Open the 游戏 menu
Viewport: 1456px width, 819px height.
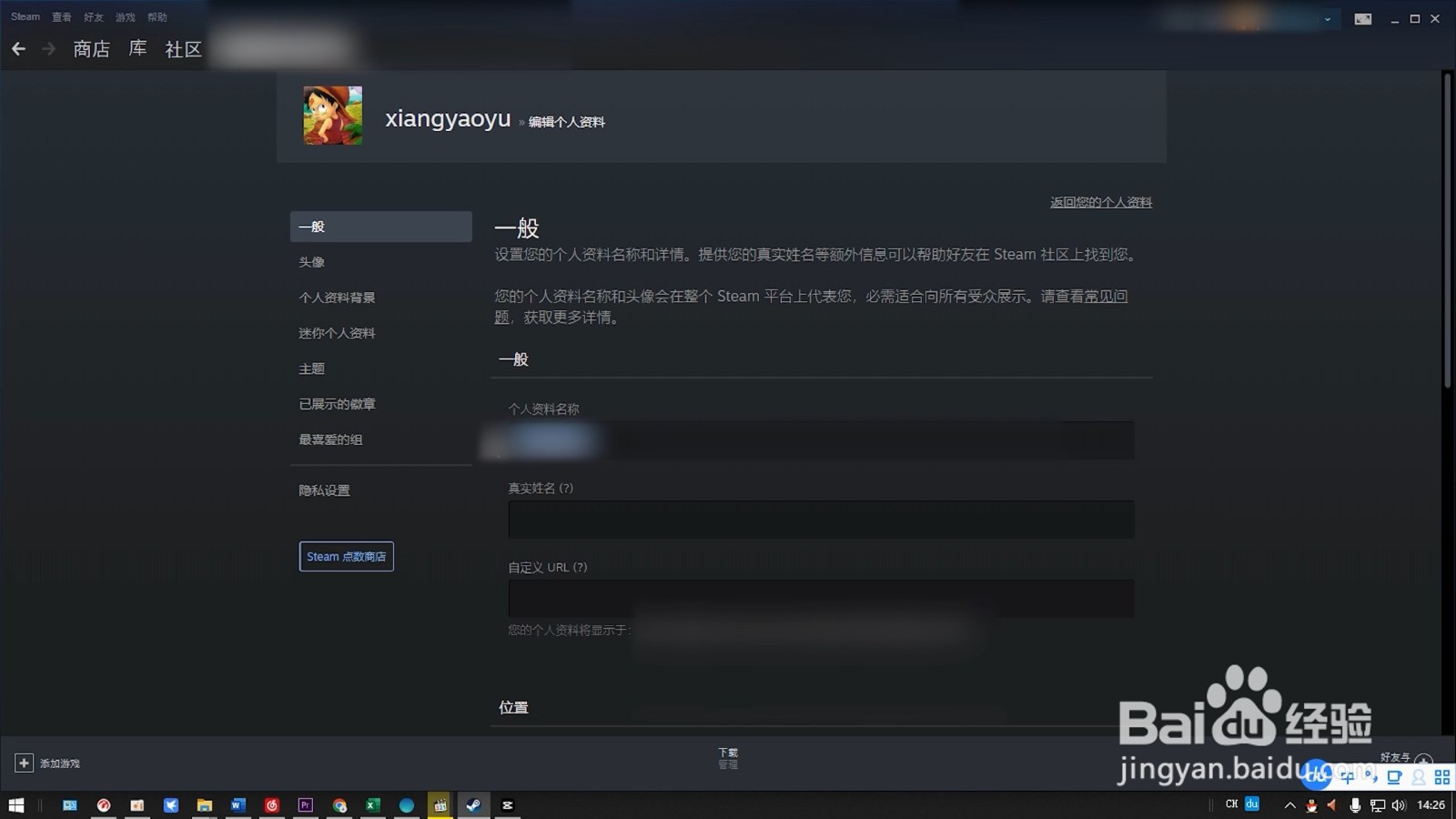point(126,16)
